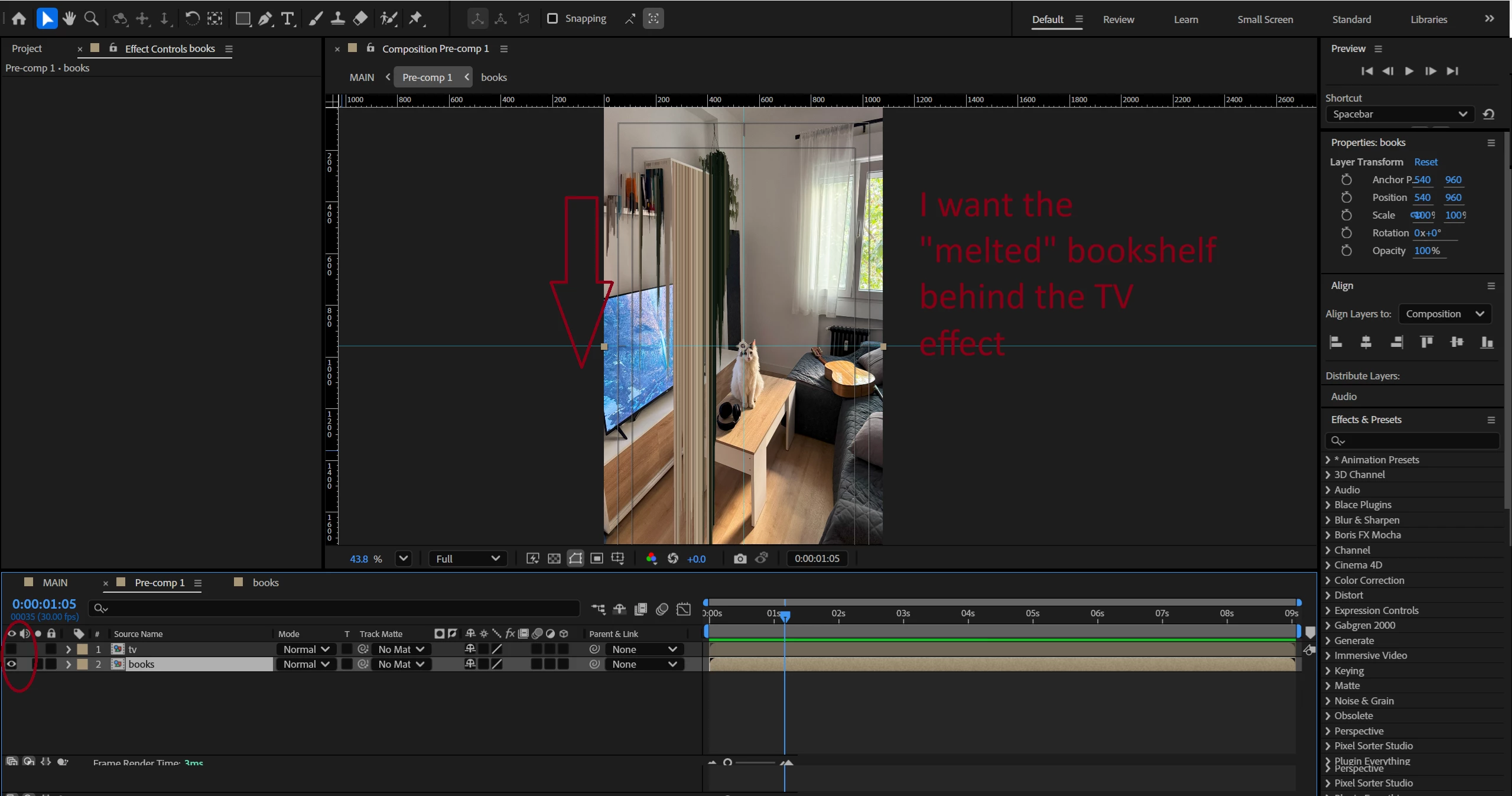This screenshot has width=1512, height=796.
Task: Choose the Puppet Pin tool
Action: coord(416,18)
